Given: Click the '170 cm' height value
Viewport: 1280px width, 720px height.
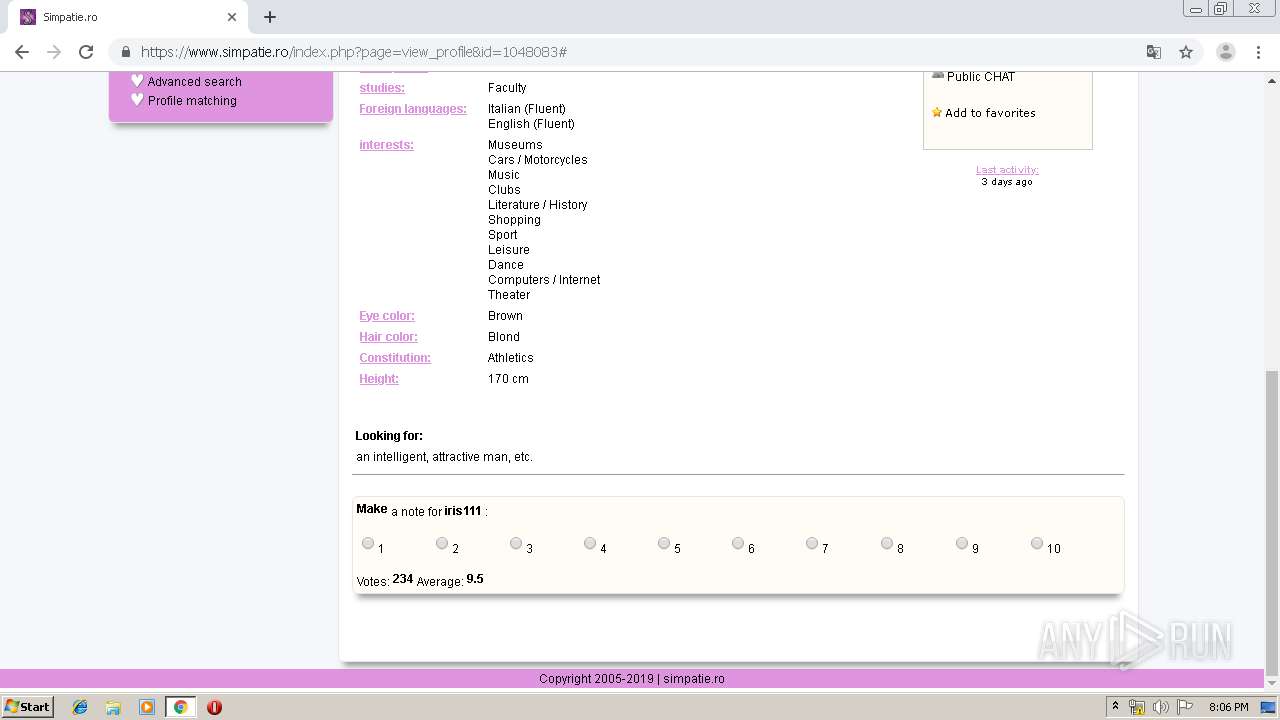Looking at the screenshot, I should [508, 379].
